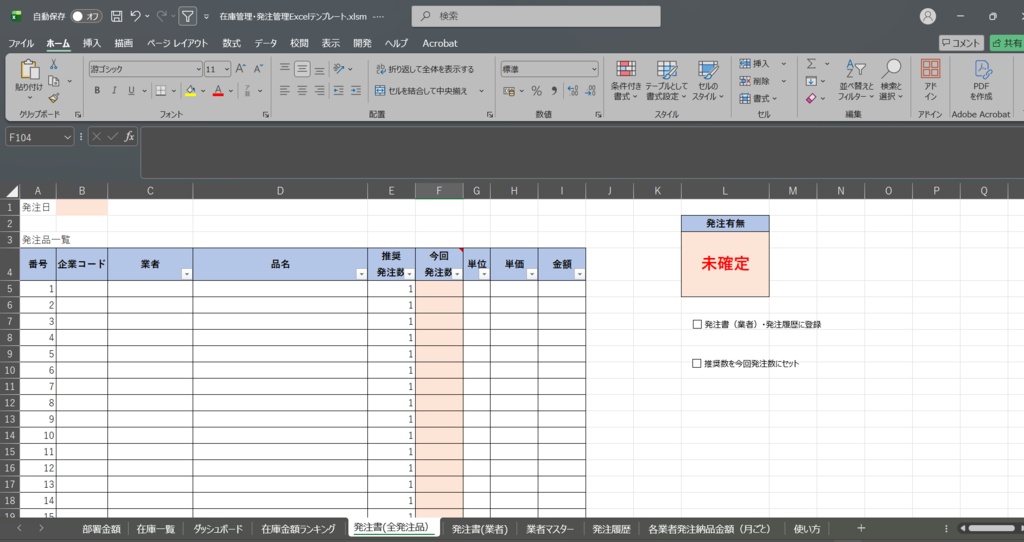This screenshot has height=542, width=1024.
Task: Switch to the 業者マスター sheet tab
Action: 550,529
